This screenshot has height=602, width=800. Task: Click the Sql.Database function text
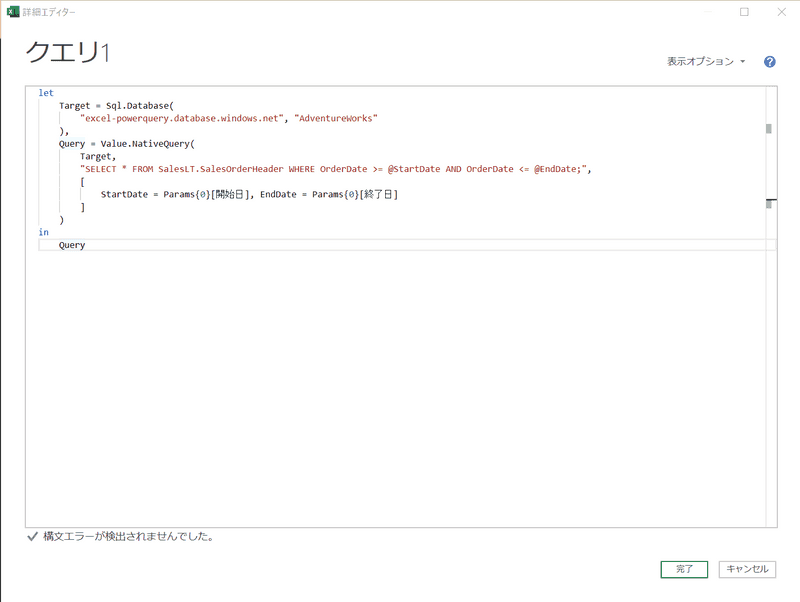tap(139, 106)
